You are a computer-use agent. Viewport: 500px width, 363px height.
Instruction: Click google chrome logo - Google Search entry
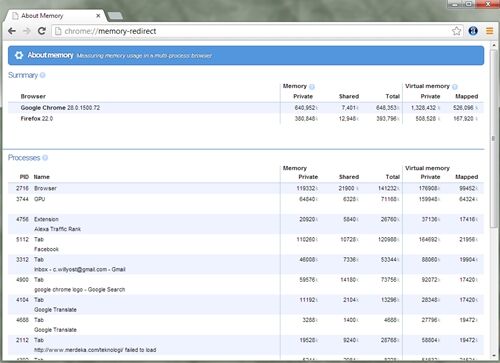point(80,289)
